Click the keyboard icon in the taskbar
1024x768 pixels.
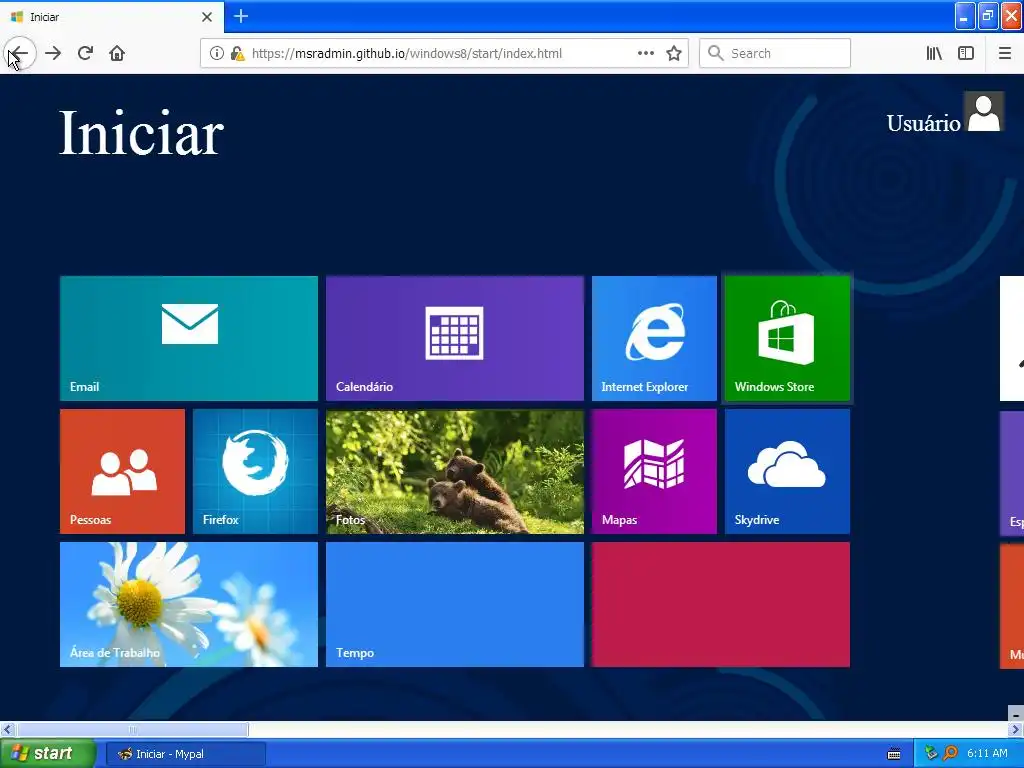pos(894,754)
